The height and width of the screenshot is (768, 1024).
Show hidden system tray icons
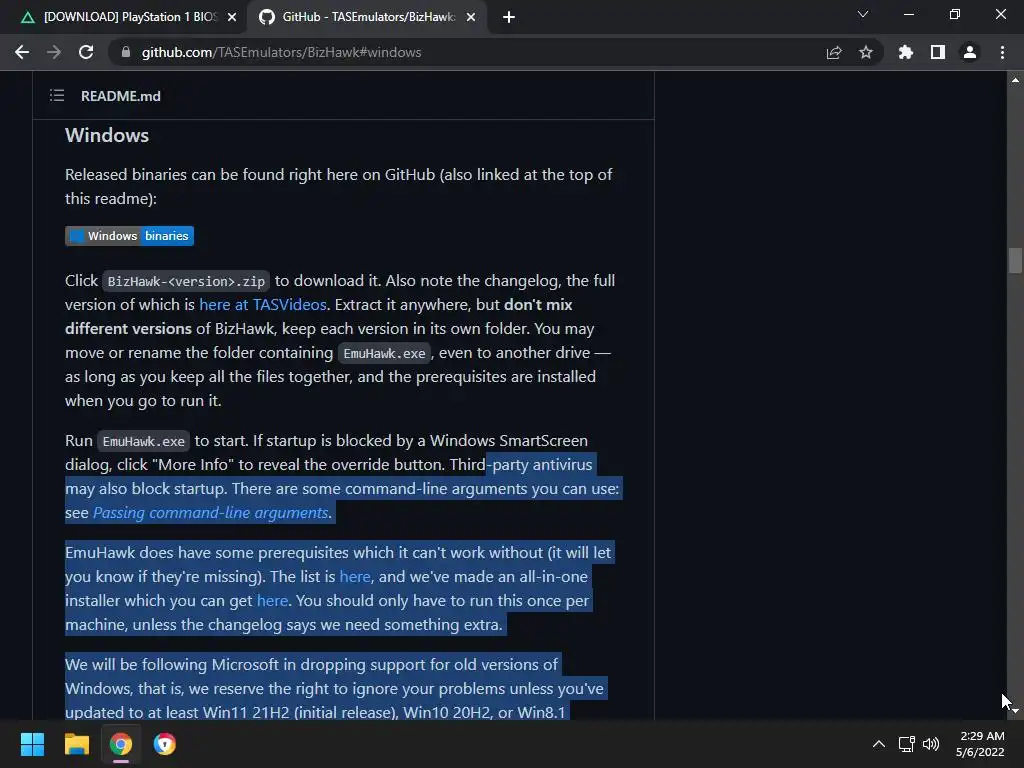pyautogui.click(x=879, y=744)
